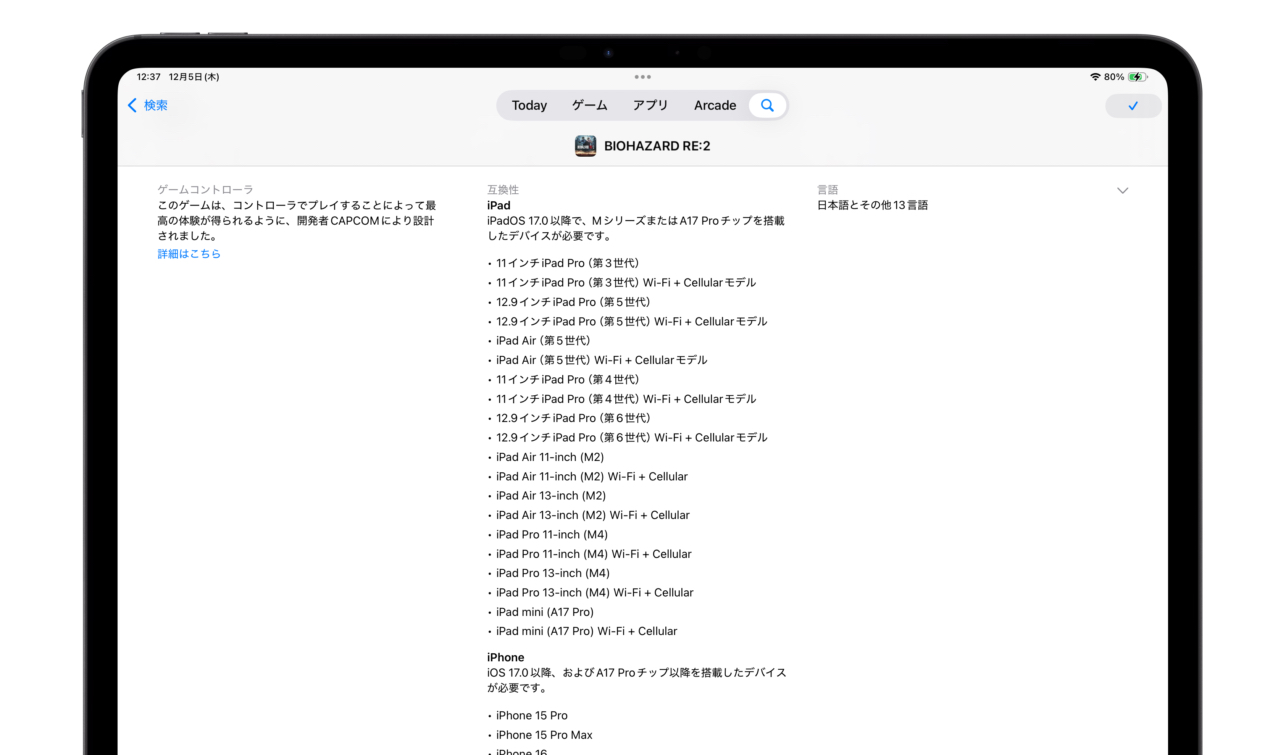This screenshot has height=755, width=1280.
Task: Select iPad Air (第5世代) Wi-Fi + Cellularモデル entry
Action: [601, 360]
